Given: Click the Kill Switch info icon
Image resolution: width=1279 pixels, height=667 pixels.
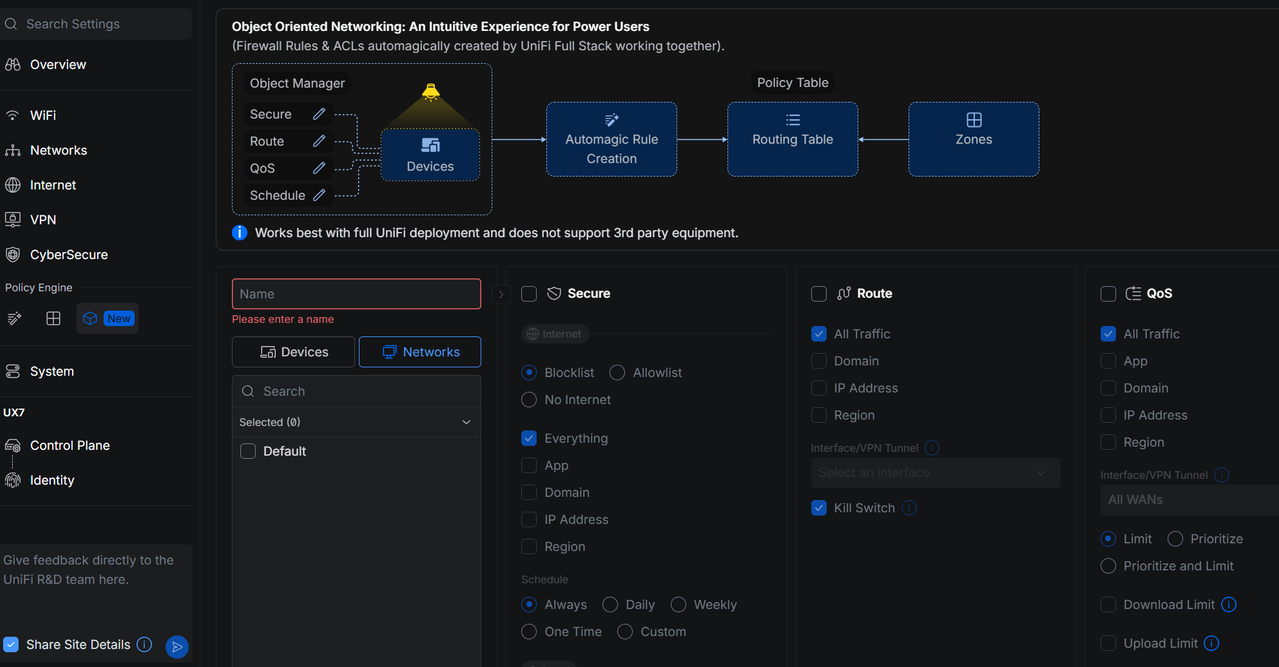Looking at the screenshot, I should point(909,508).
